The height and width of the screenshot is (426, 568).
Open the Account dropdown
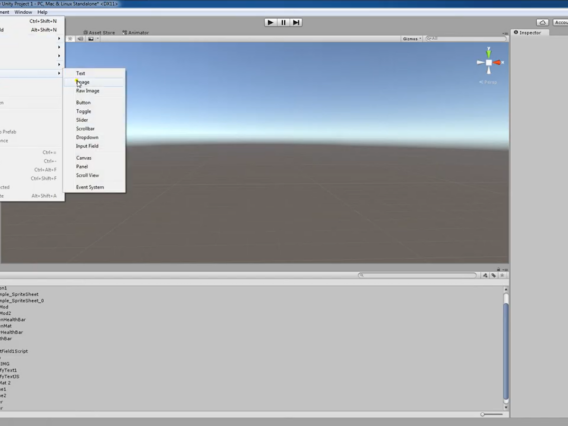(x=560, y=22)
